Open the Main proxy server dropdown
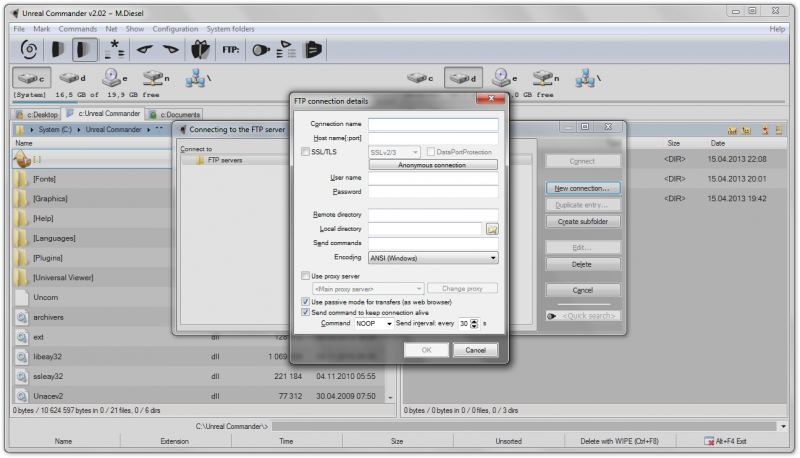The height and width of the screenshot is (458, 800). [x=368, y=289]
